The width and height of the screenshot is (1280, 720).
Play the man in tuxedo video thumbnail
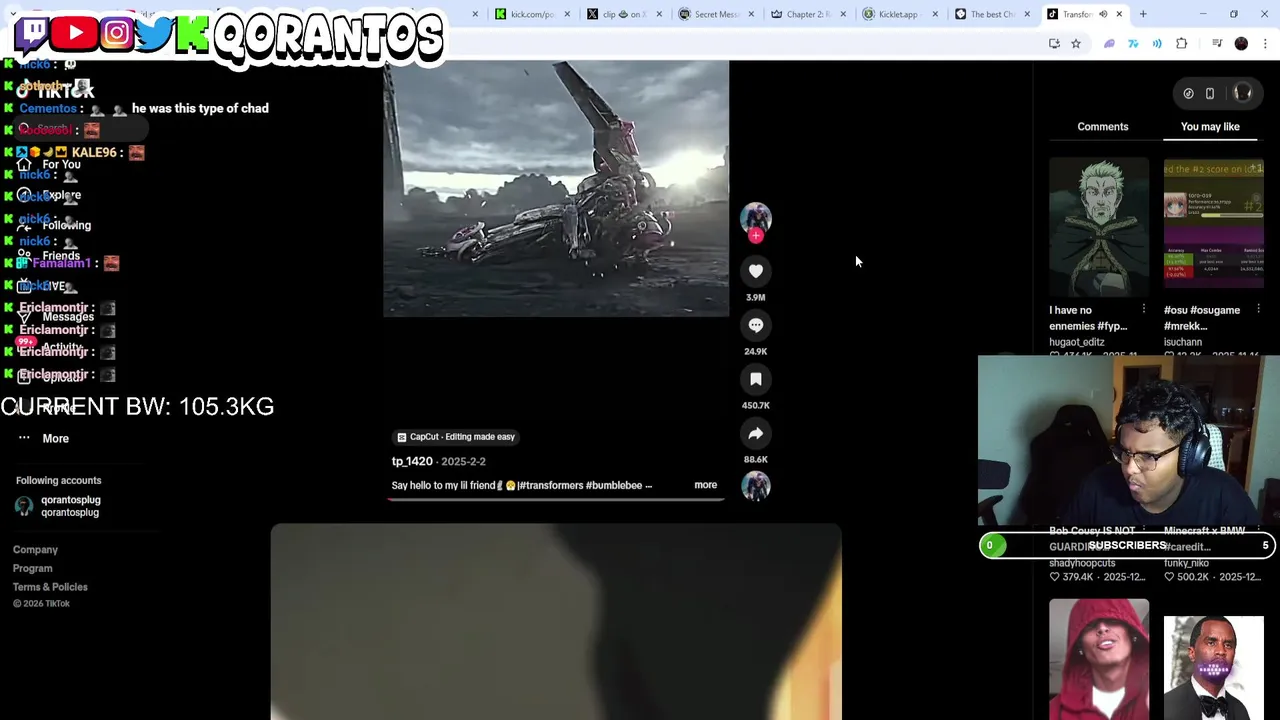1213,667
